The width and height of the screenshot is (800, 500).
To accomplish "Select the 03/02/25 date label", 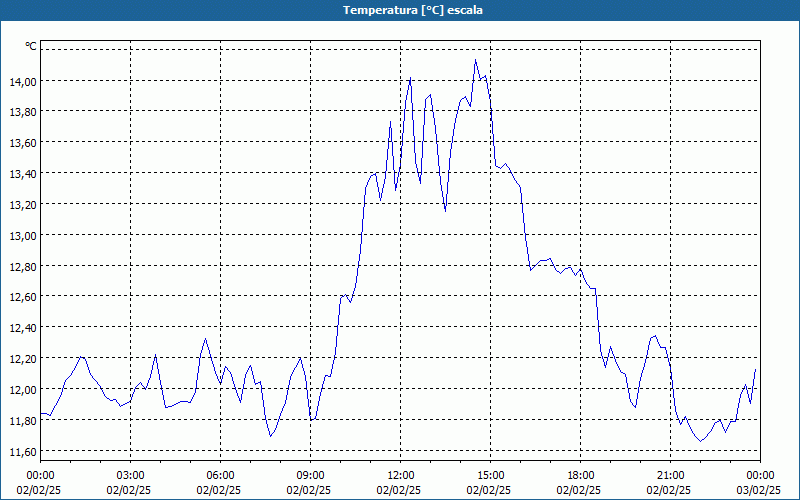I will pyautogui.click(x=759, y=490).
